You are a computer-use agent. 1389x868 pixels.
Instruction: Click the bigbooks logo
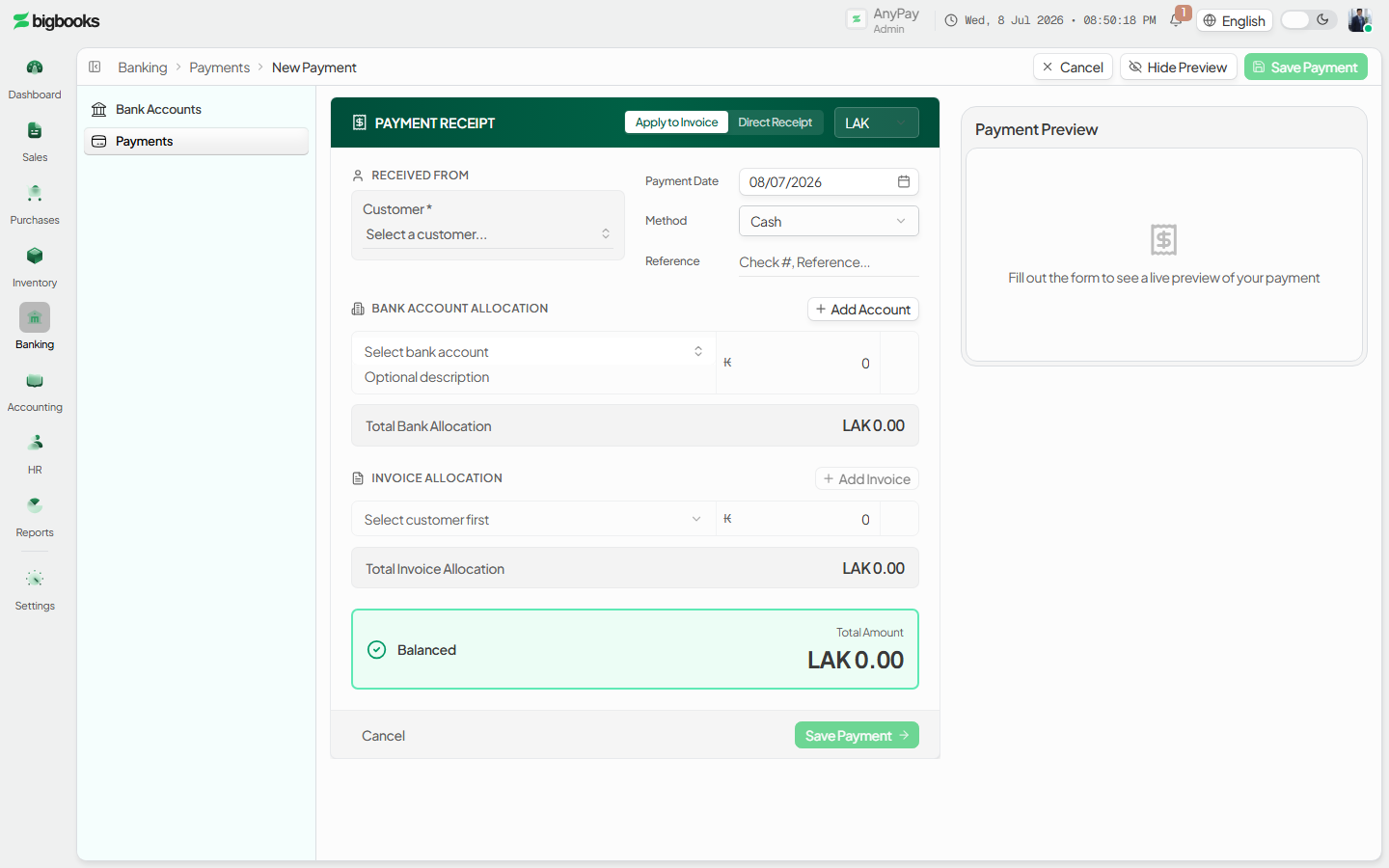point(56,21)
